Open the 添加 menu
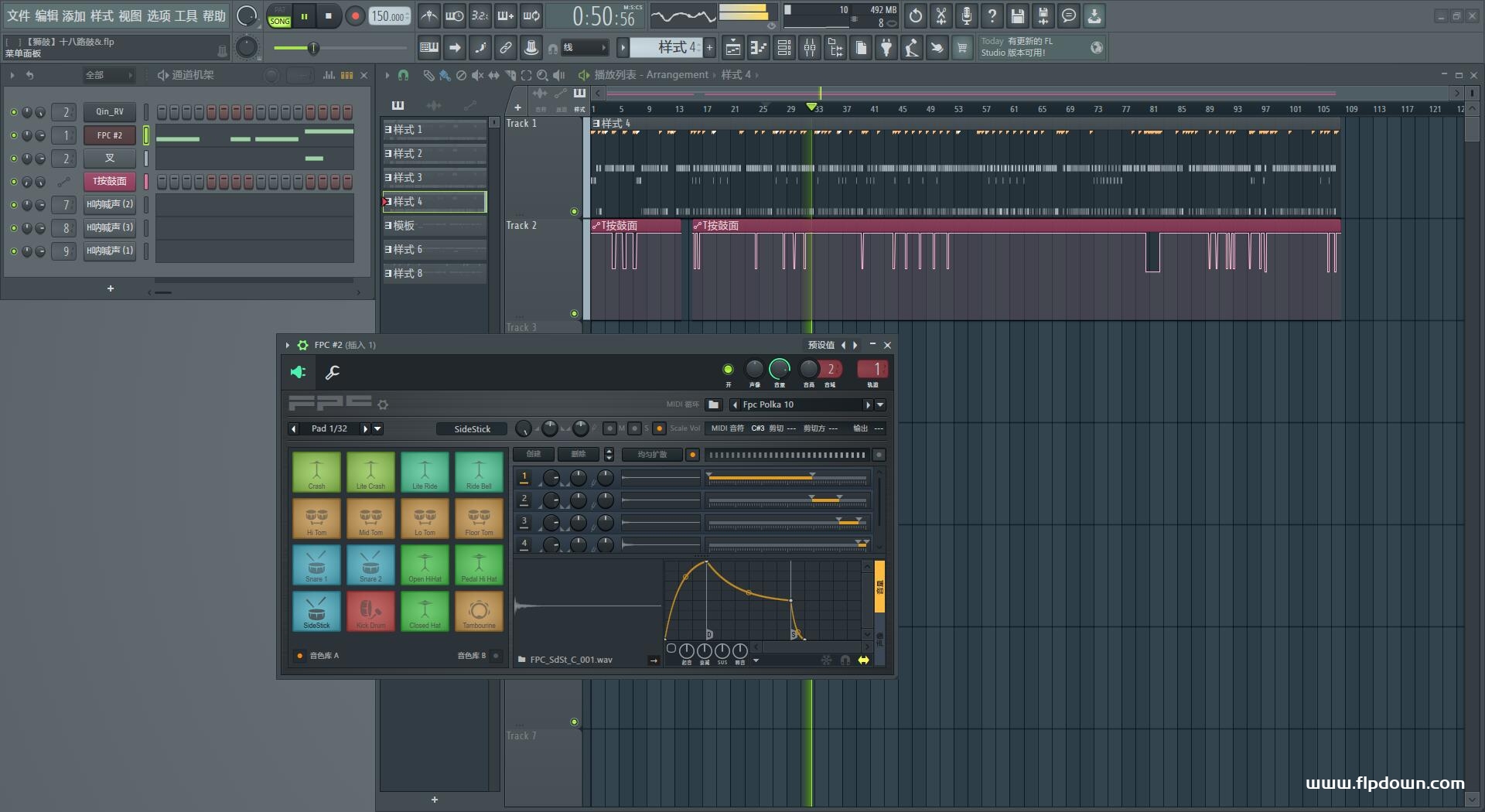Image resolution: width=1485 pixels, height=812 pixels. (73, 15)
